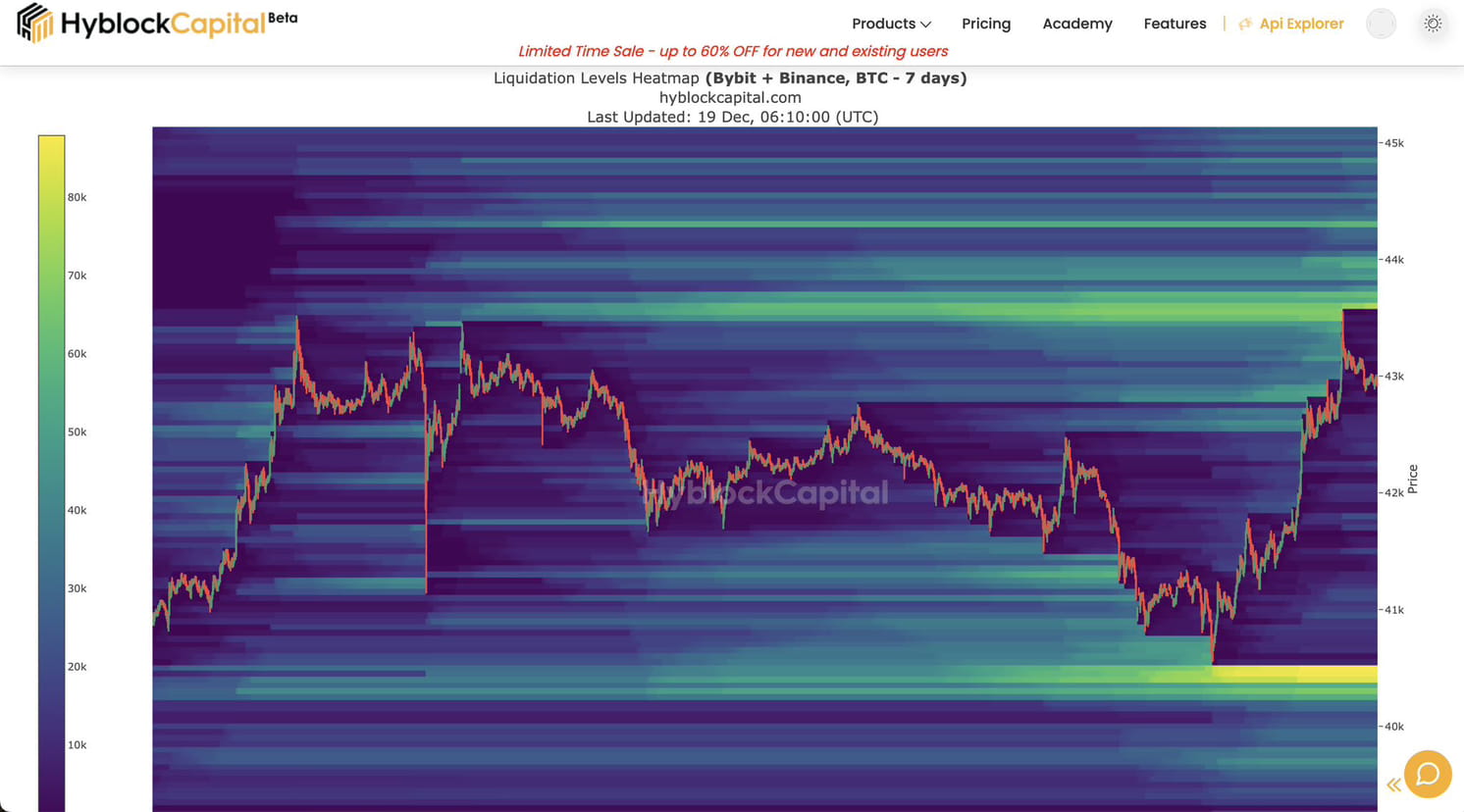1464x812 pixels.
Task: Toggle the light/dark theme sun icon
Action: point(1433,24)
